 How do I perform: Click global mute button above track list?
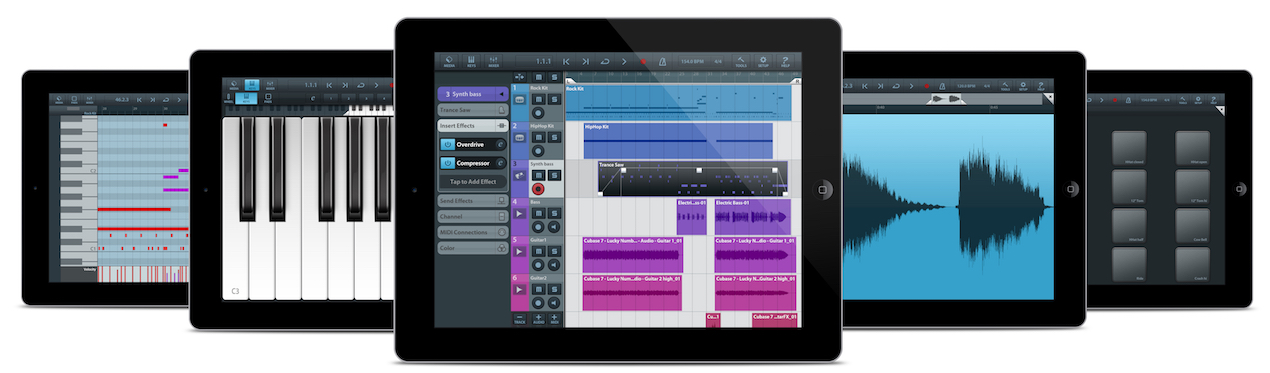539,77
